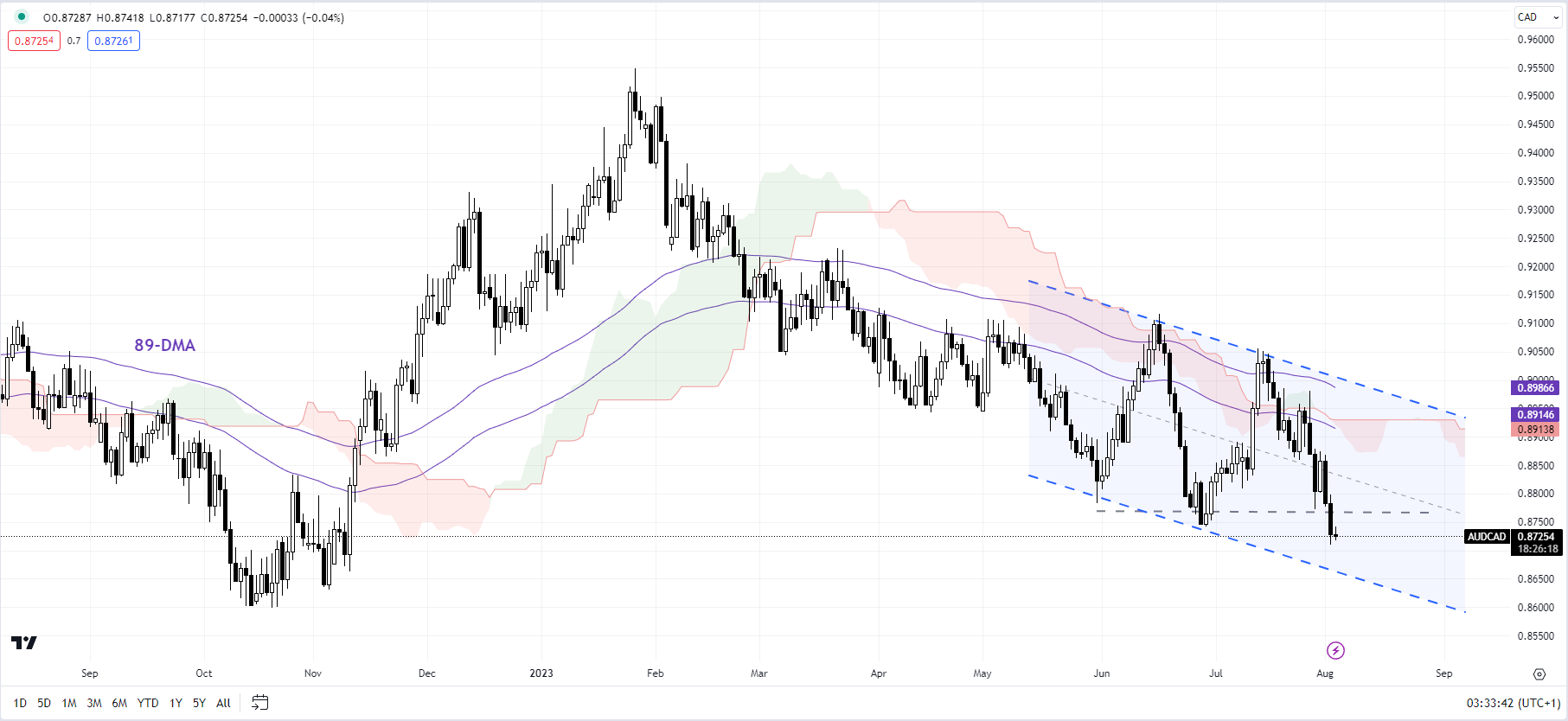Open the CAD currency dropdown
Image resolution: width=1568 pixels, height=721 pixels.
pyautogui.click(x=1538, y=17)
